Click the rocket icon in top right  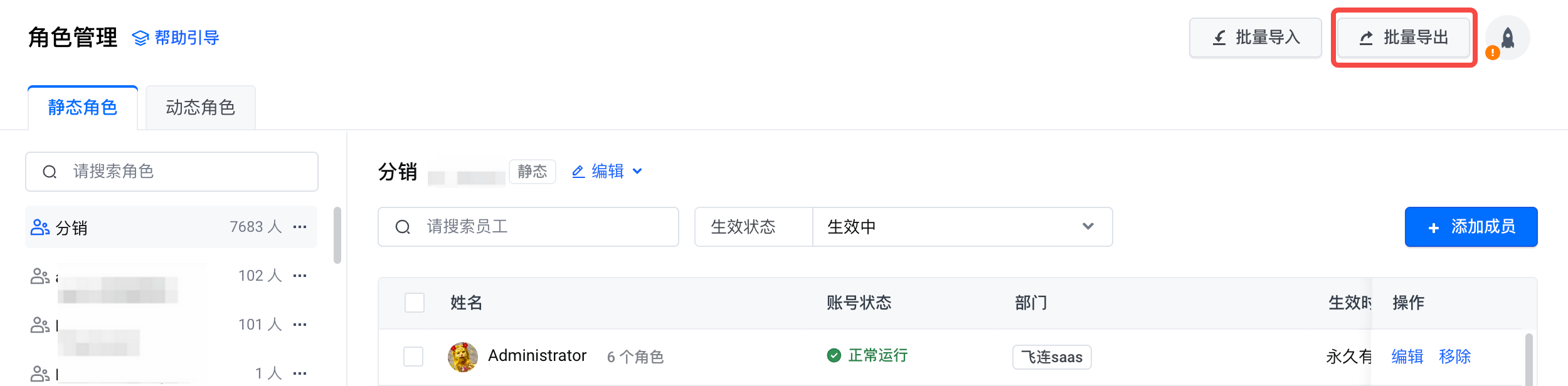click(1508, 38)
